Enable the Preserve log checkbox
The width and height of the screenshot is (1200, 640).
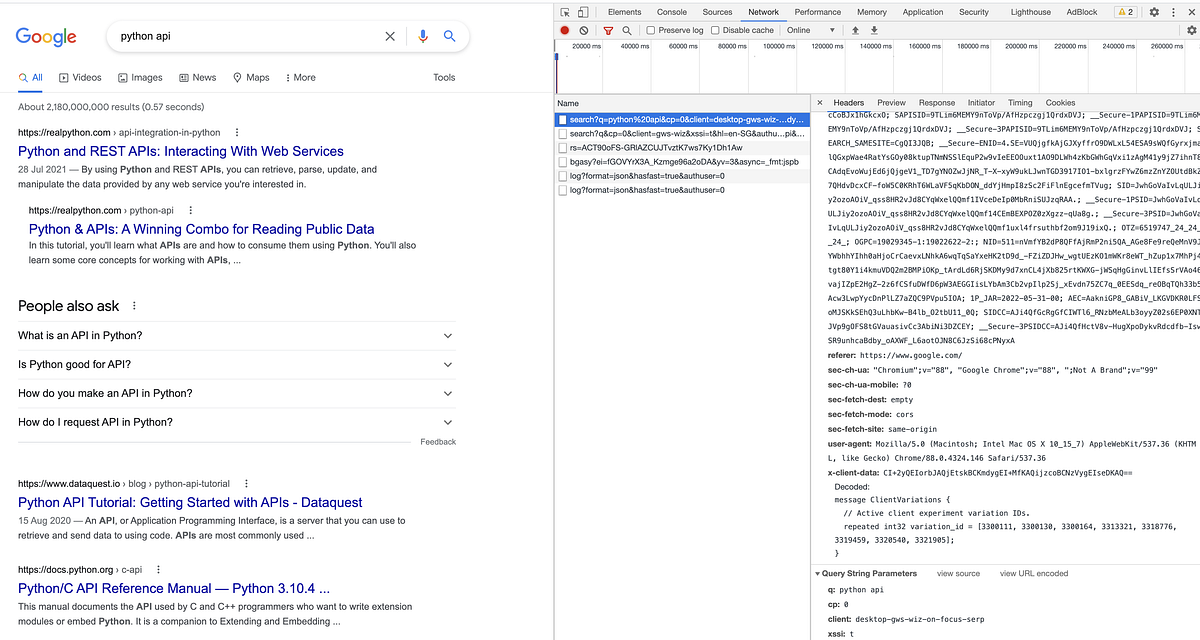(x=650, y=30)
